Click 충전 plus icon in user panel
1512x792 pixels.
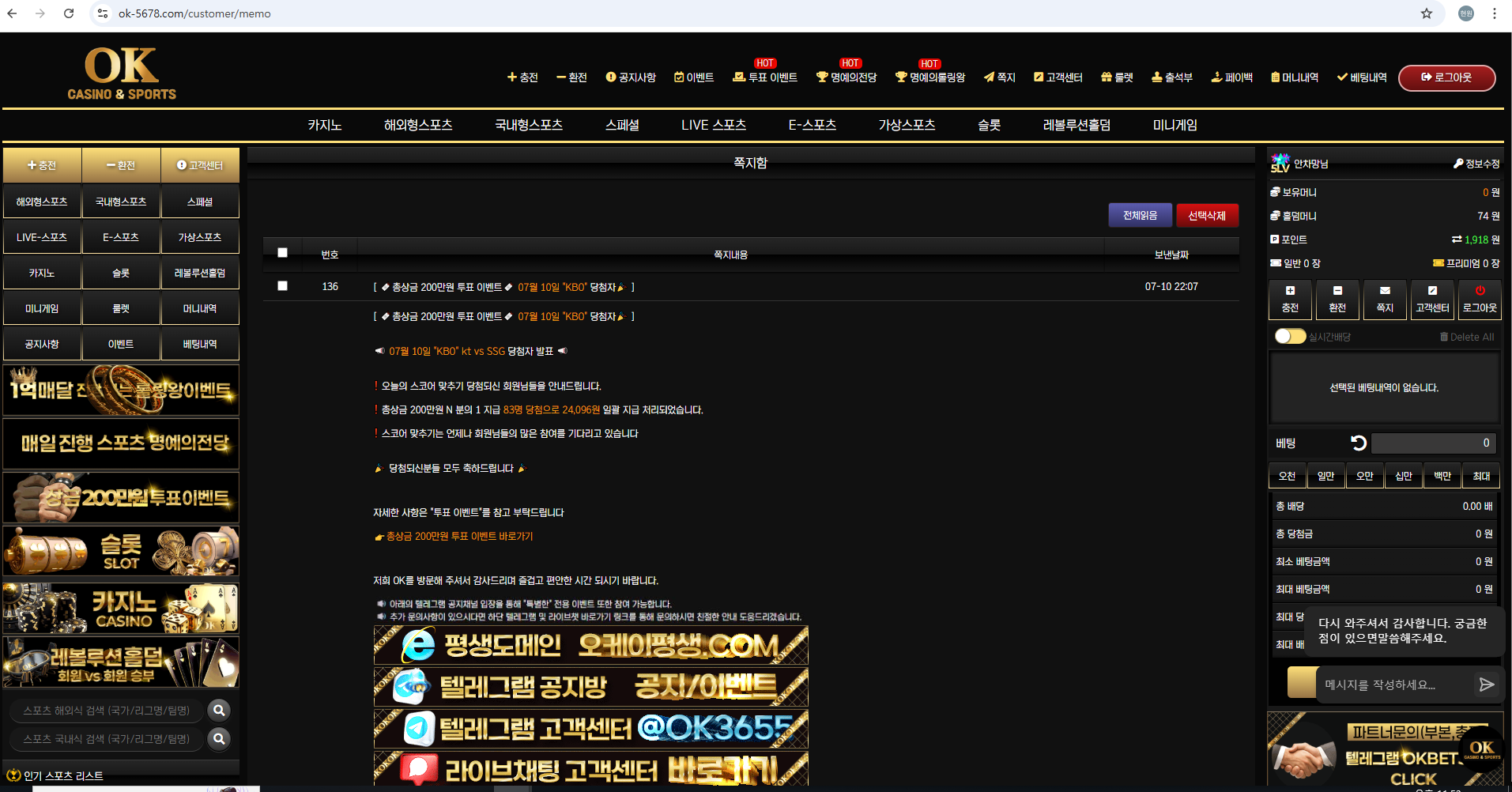tap(1290, 300)
